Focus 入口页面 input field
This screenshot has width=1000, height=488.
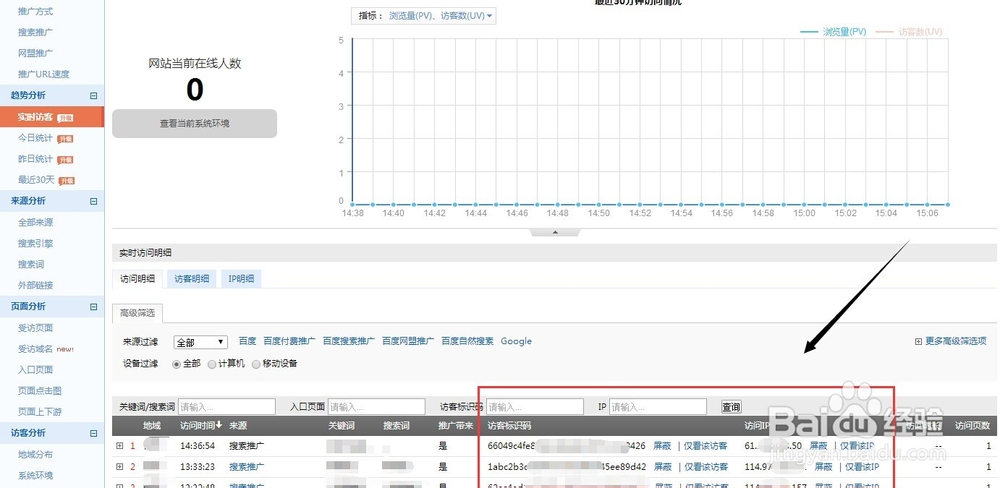(x=376, y=407)
